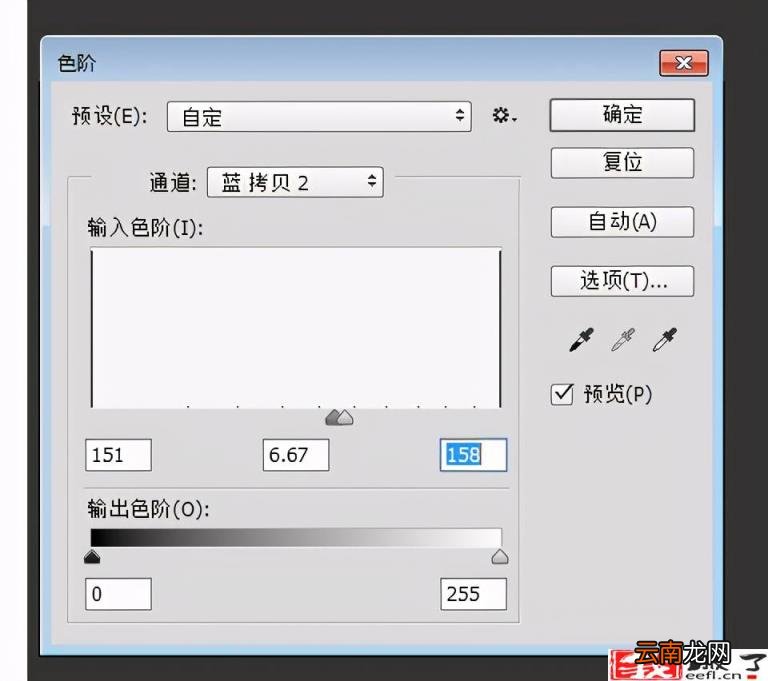Select the black point eyedropper
This screenshot has height=681, width=768.
[581, 340]
